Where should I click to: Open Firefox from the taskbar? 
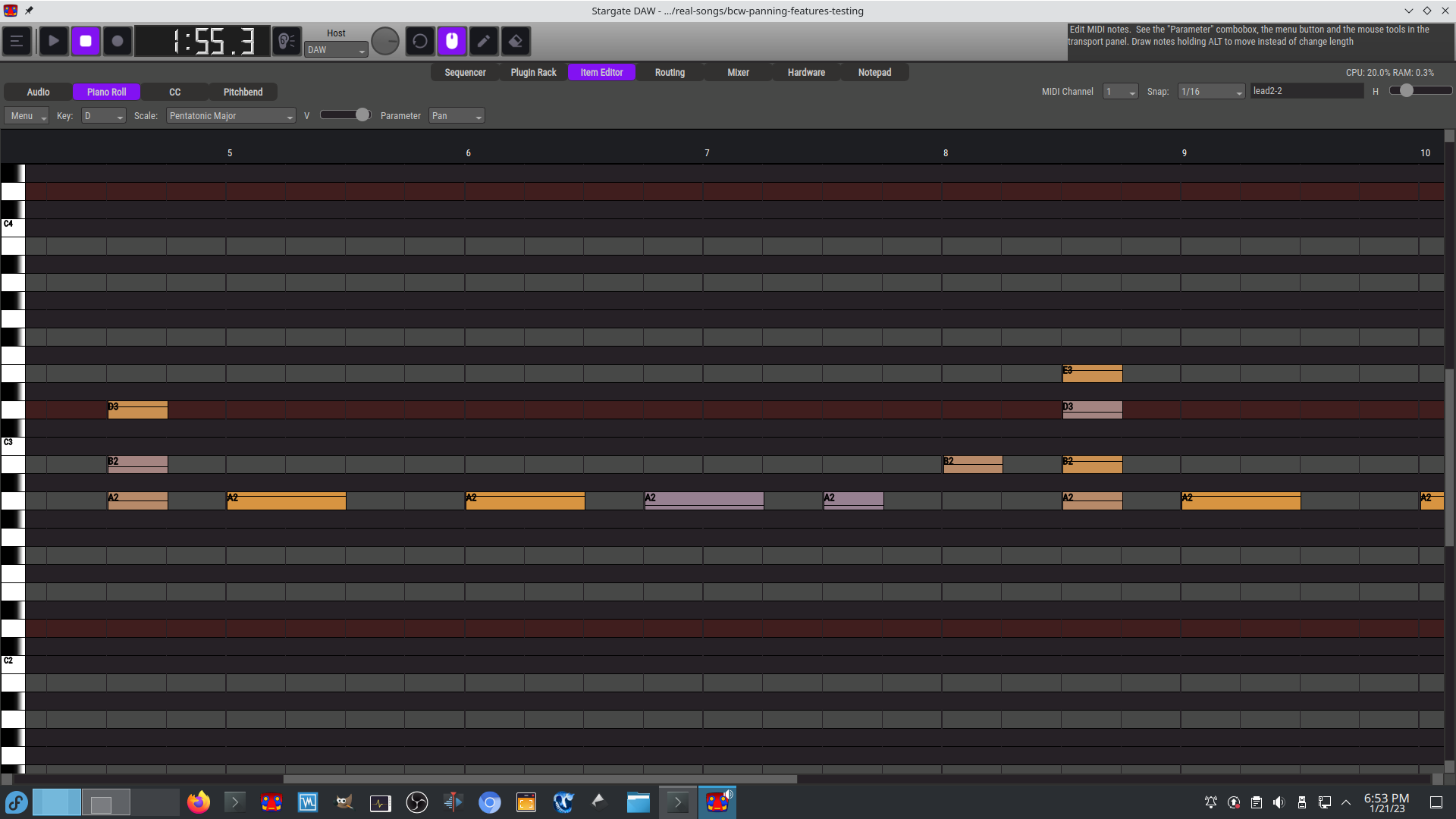199,802
